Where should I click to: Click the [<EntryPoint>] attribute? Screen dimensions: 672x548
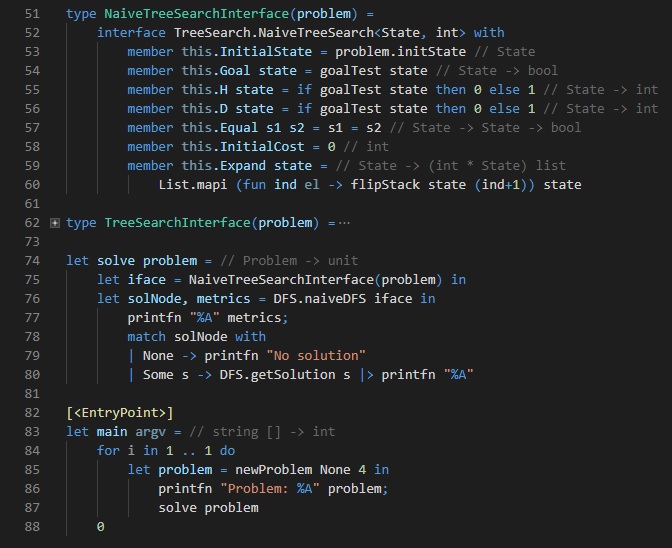119,412
